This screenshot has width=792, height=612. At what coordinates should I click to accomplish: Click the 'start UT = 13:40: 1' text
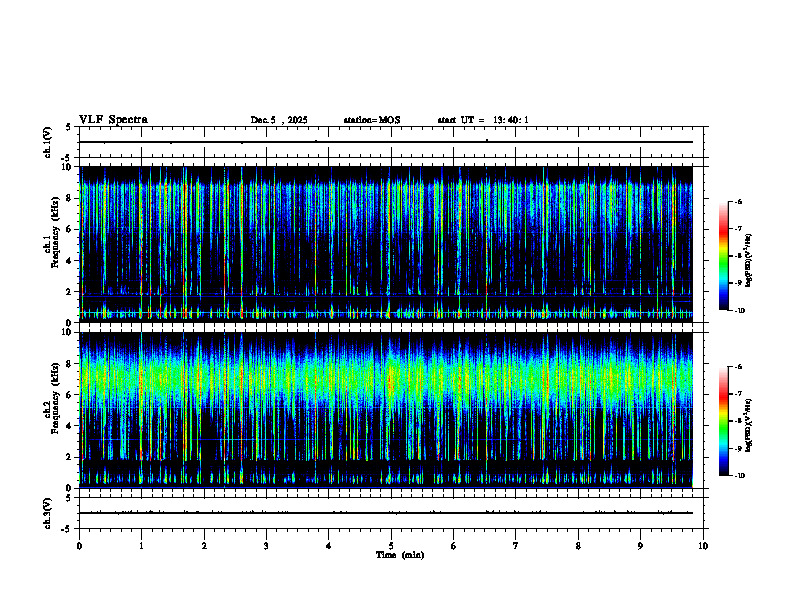coord(483,120)
